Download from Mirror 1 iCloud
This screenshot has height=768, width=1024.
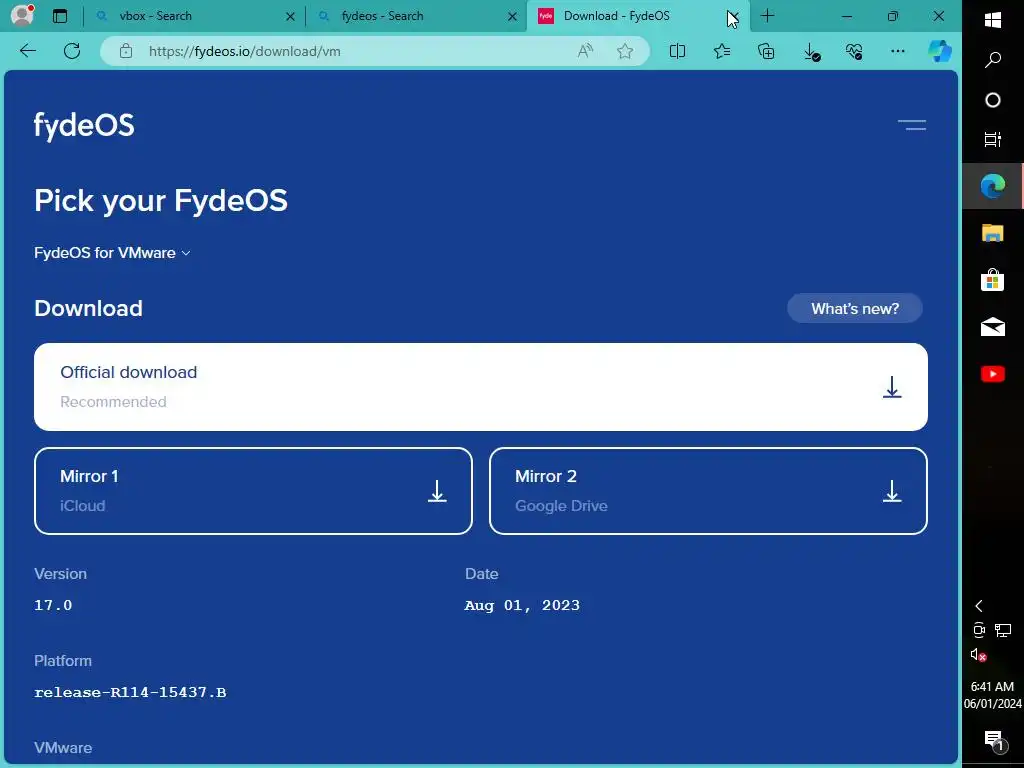[x=253, y=490]
